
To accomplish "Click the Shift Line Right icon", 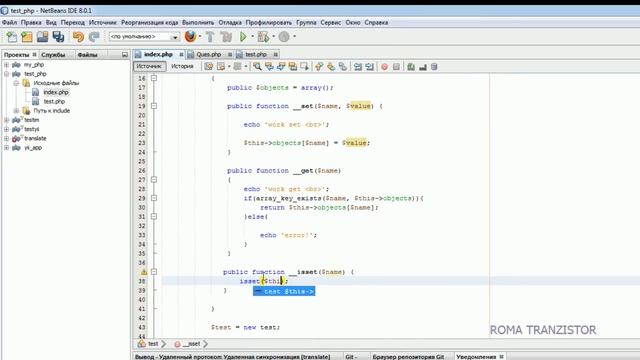I will (x=370, y=67).
